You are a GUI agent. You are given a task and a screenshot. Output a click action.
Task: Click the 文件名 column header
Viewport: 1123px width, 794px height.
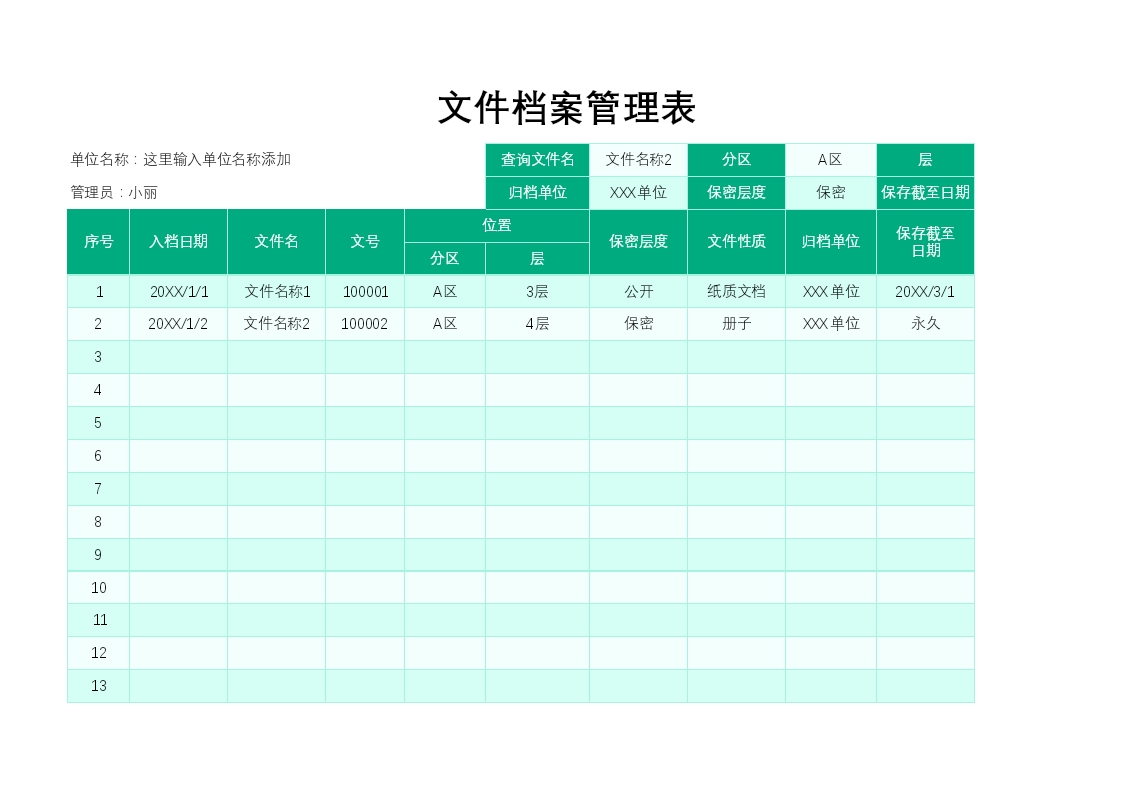pyautogui.click(x=276, y=242)
